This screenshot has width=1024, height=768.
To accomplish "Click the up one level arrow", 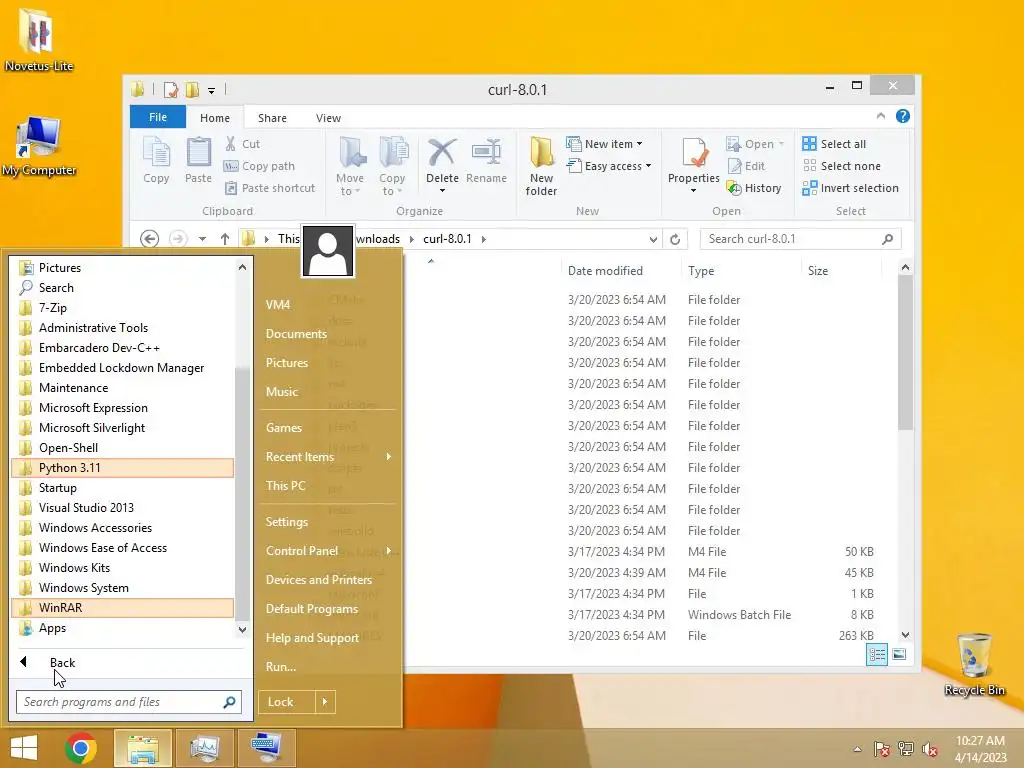I will pos(225,239).
